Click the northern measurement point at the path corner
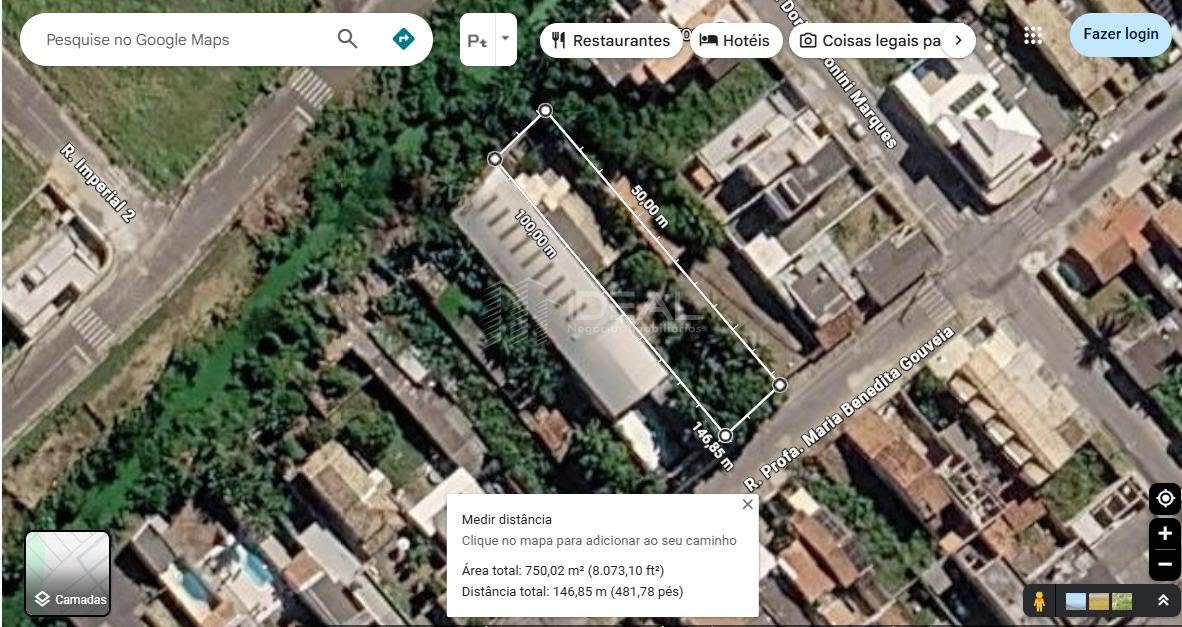This screenshot has width=1182, height=627. click(x=545, y=111)
